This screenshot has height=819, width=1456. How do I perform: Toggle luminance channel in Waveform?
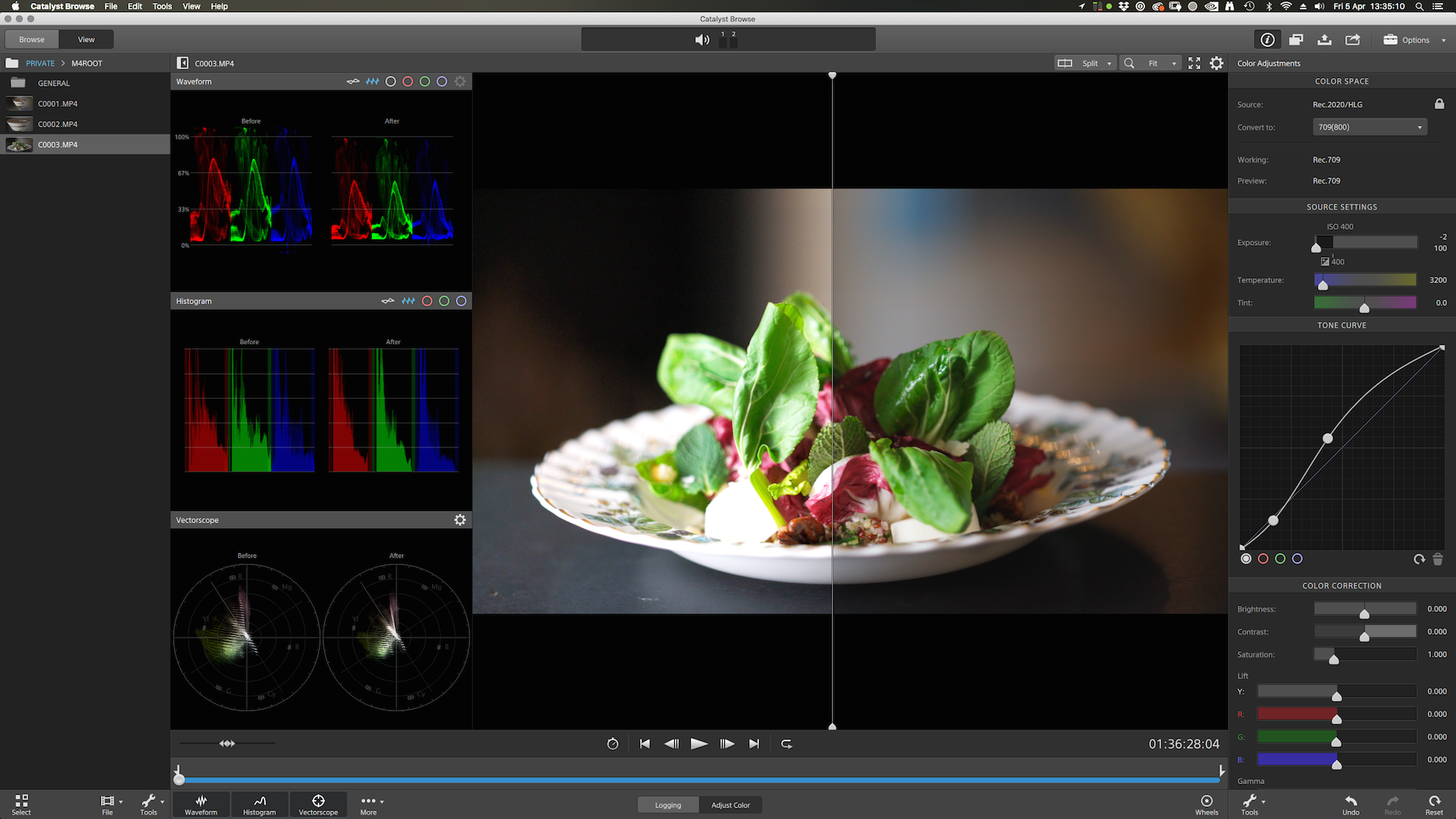(391, 81)
